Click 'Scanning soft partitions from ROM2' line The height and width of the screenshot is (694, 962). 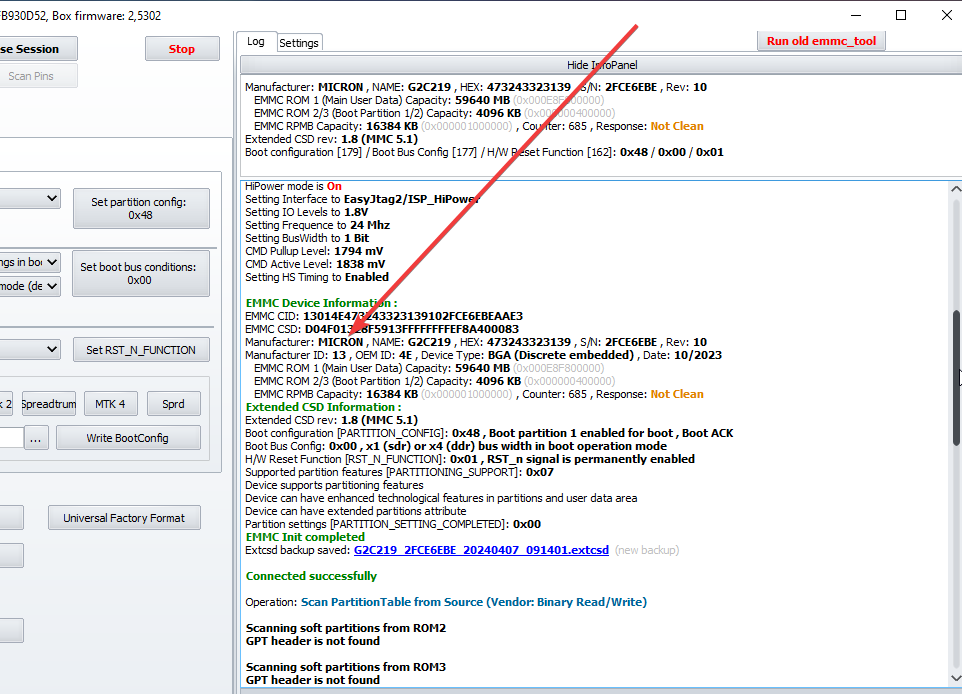click(345, 628)
